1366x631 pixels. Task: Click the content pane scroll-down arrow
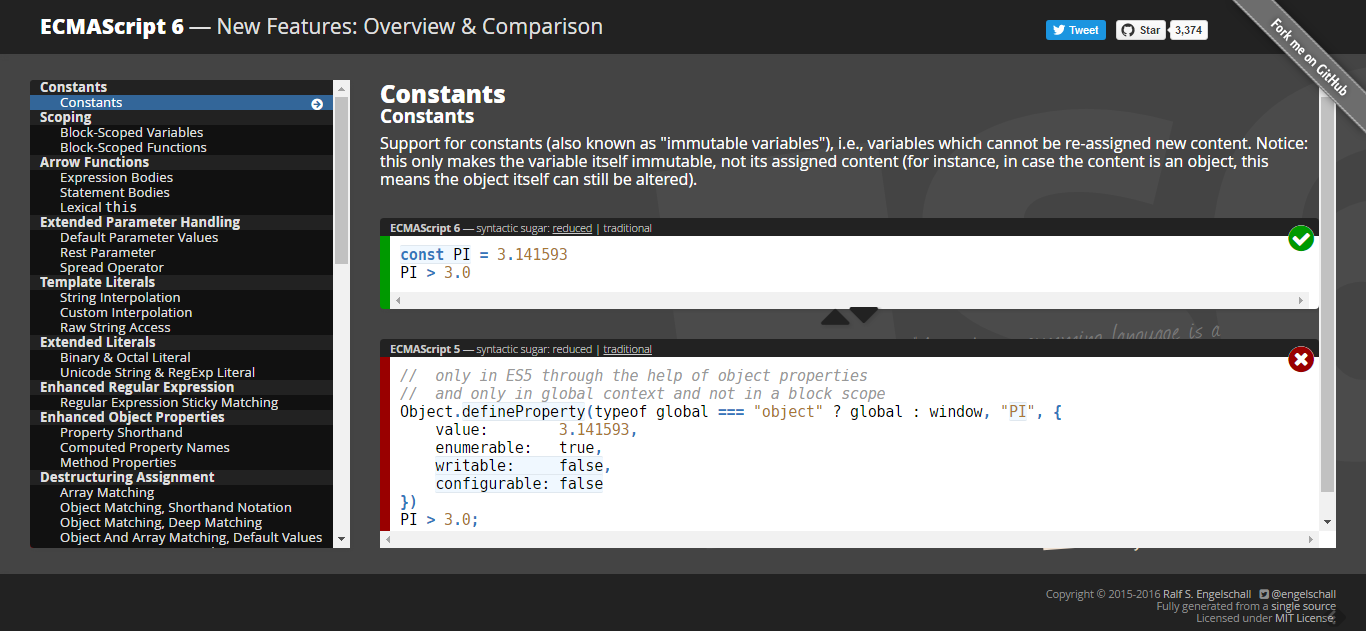[x=1327, y=522]
